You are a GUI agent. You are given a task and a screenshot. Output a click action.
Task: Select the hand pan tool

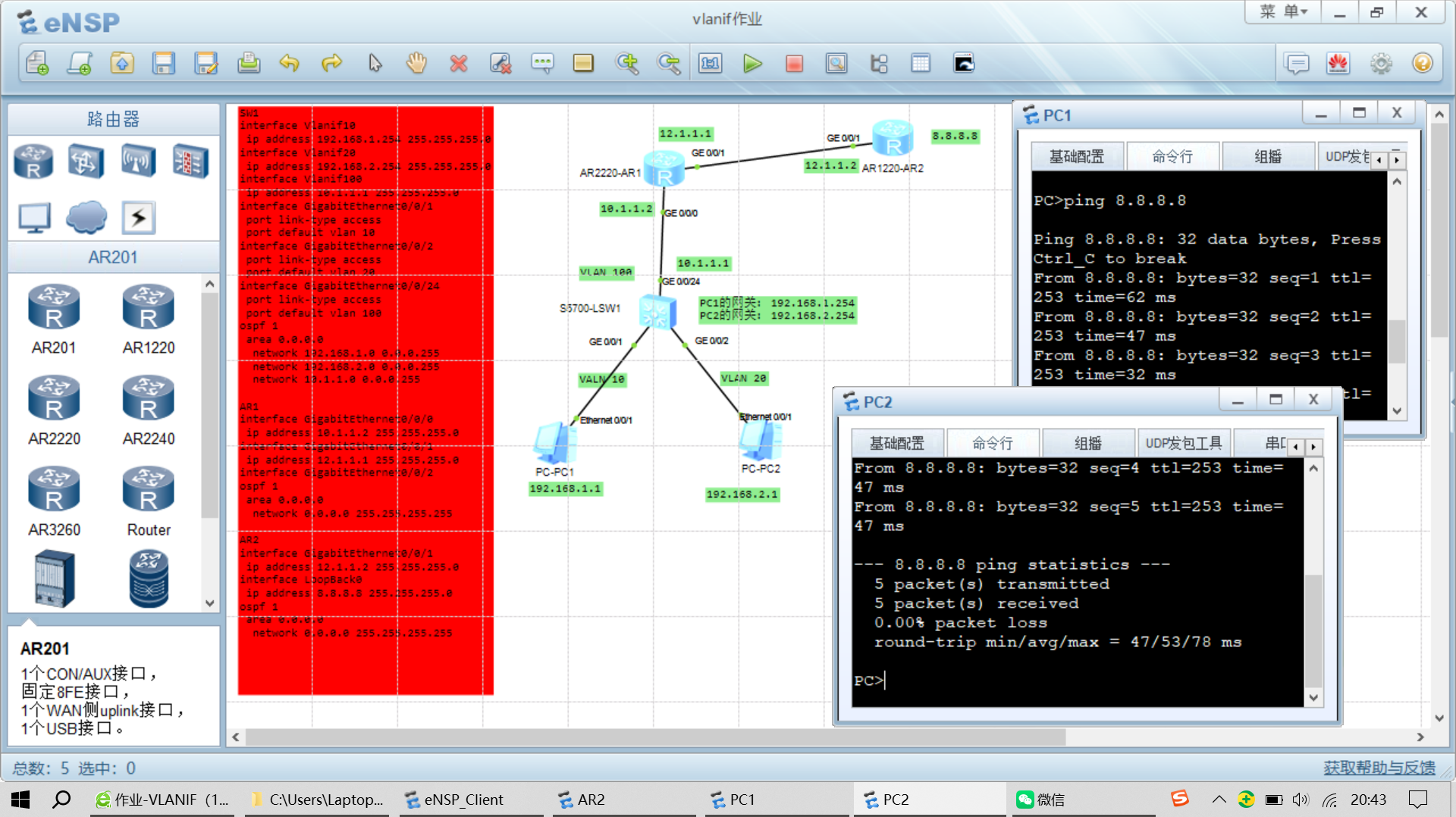coord(416,64)
